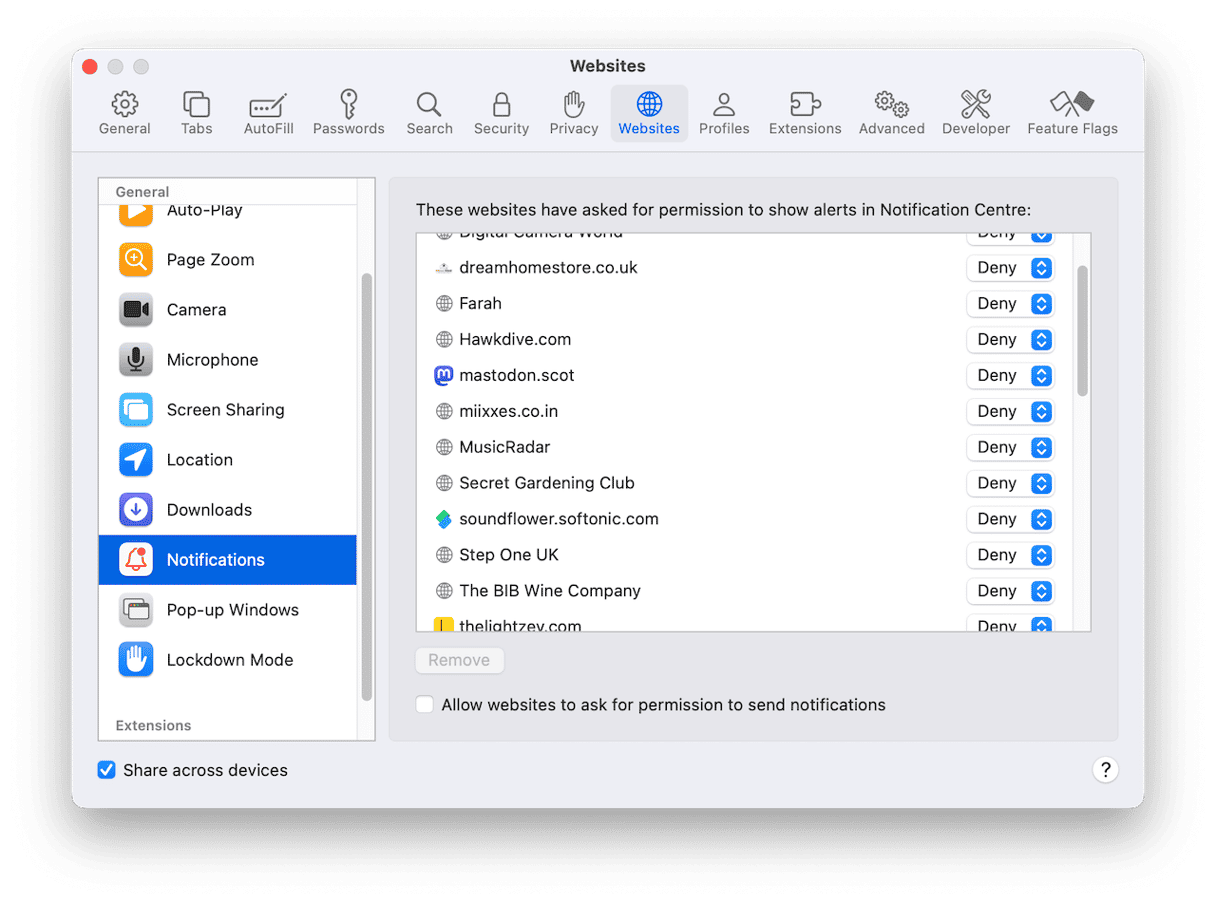Open the Extensions puzzle icon
This screenshot has height=903, width=1216.
click(805, 104)
